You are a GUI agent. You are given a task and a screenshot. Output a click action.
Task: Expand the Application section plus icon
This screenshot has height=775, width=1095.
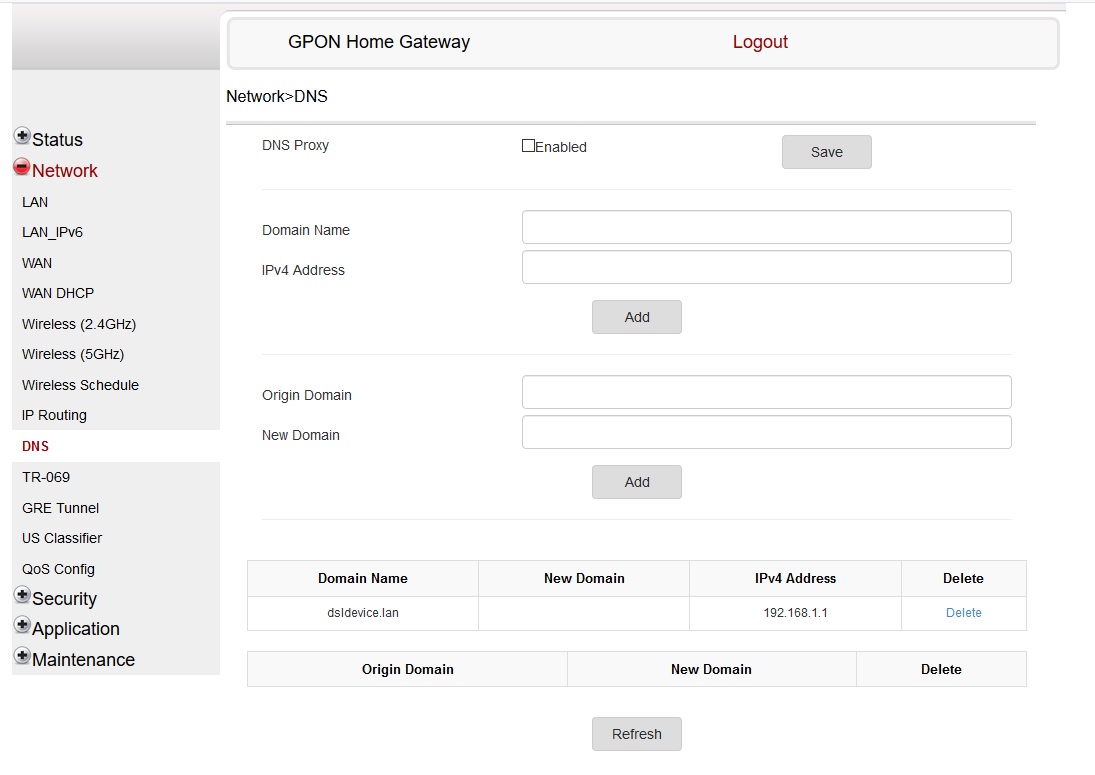coord(22,625)
